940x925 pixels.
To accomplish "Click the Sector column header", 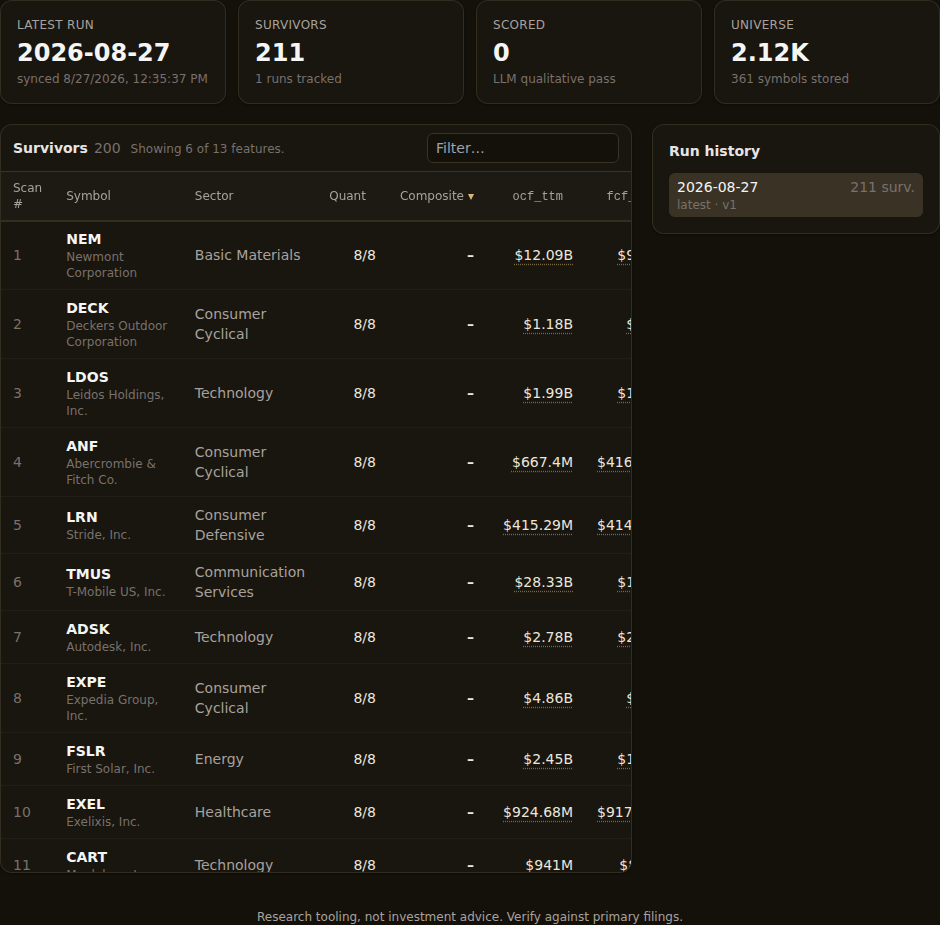I will coord(214,196).
